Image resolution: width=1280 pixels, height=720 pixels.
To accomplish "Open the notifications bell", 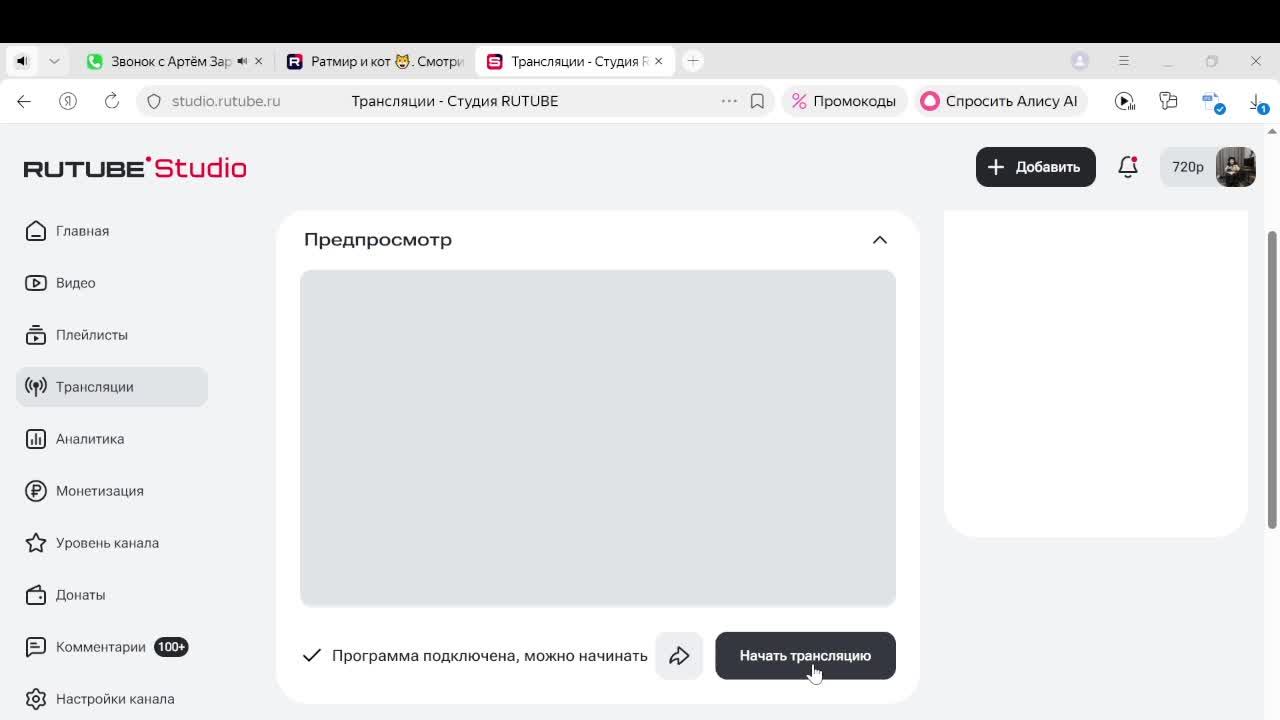I will point(1128,167).
